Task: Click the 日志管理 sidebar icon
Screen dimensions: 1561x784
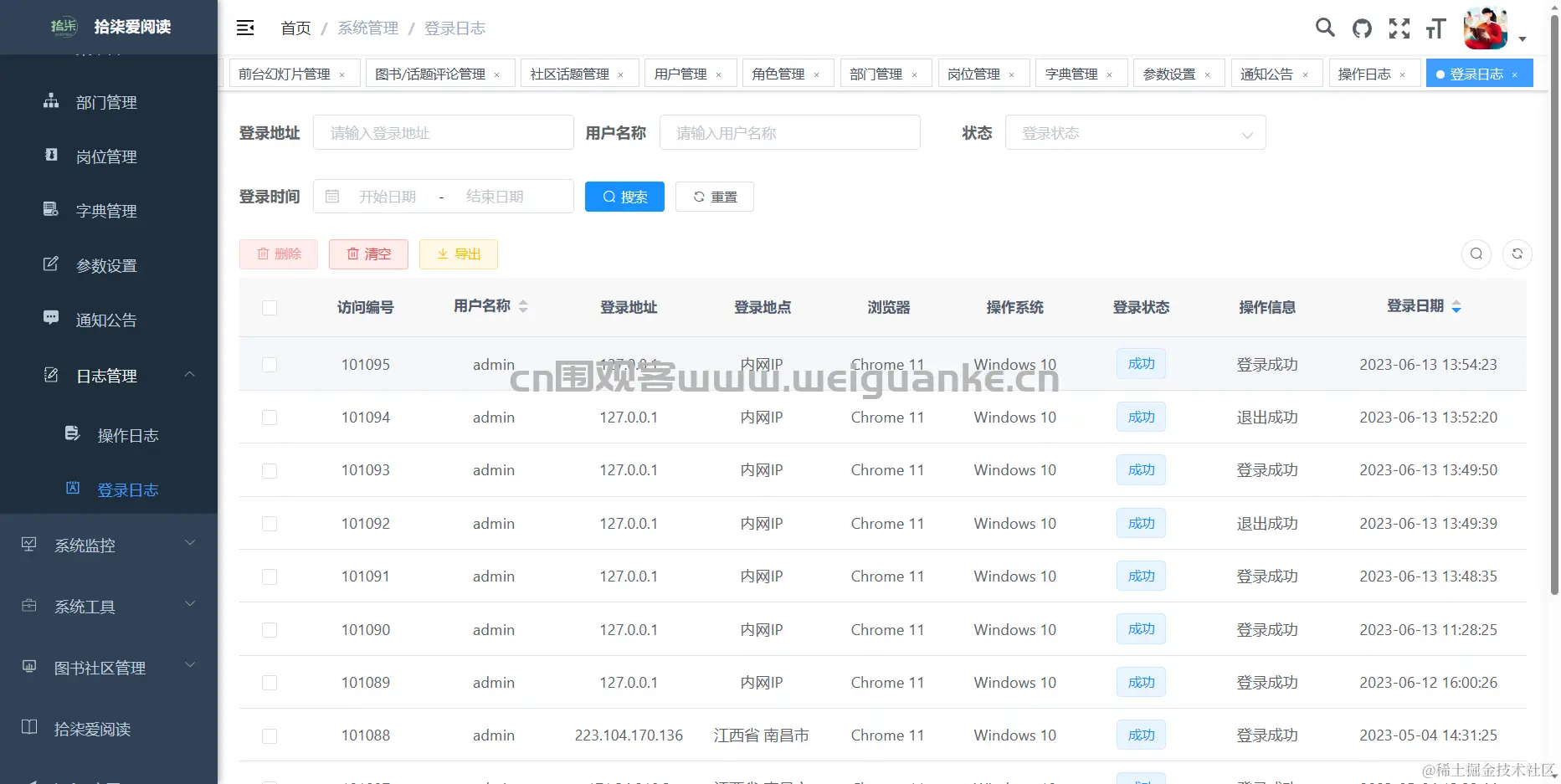Action: (51, 375)
